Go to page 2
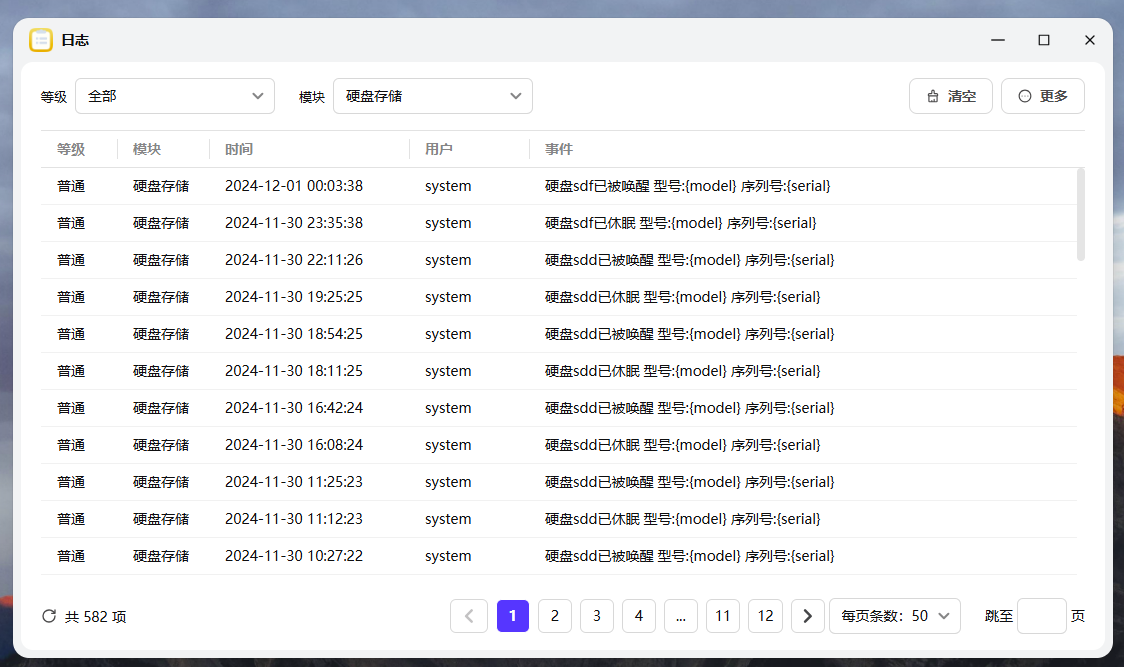 (x=555, y=616)
